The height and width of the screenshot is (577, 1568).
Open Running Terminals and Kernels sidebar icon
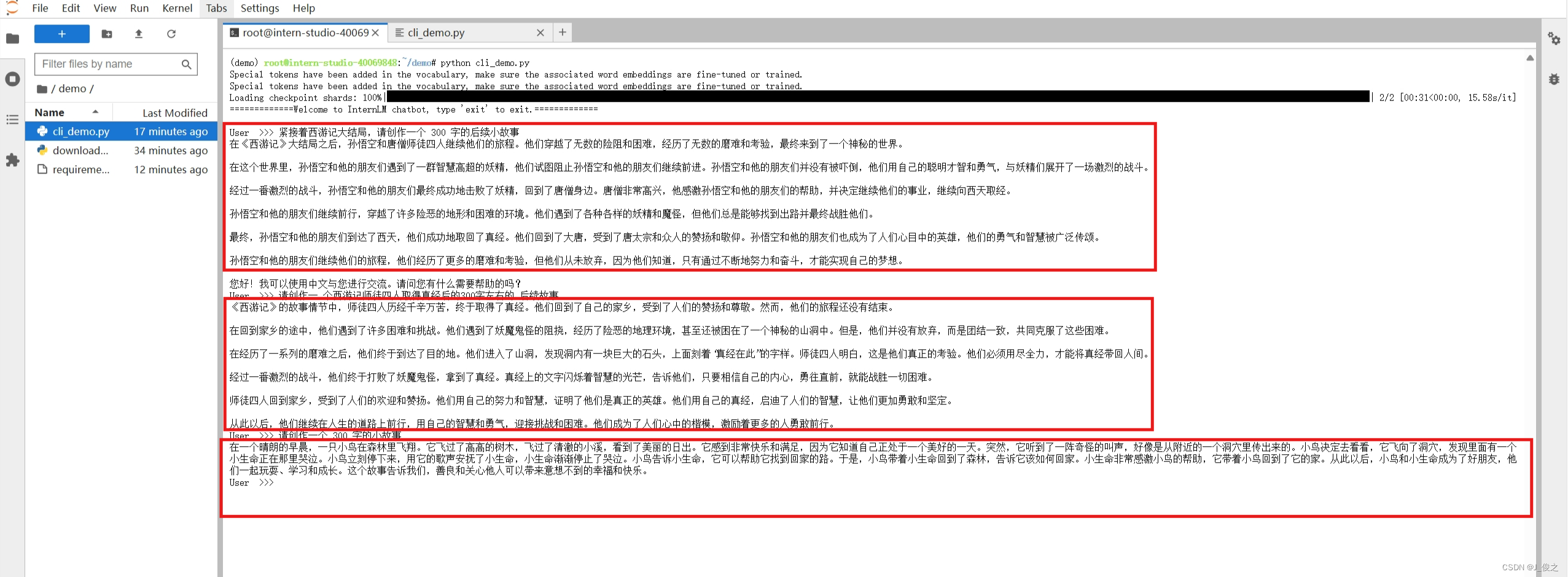coord(12,79)
